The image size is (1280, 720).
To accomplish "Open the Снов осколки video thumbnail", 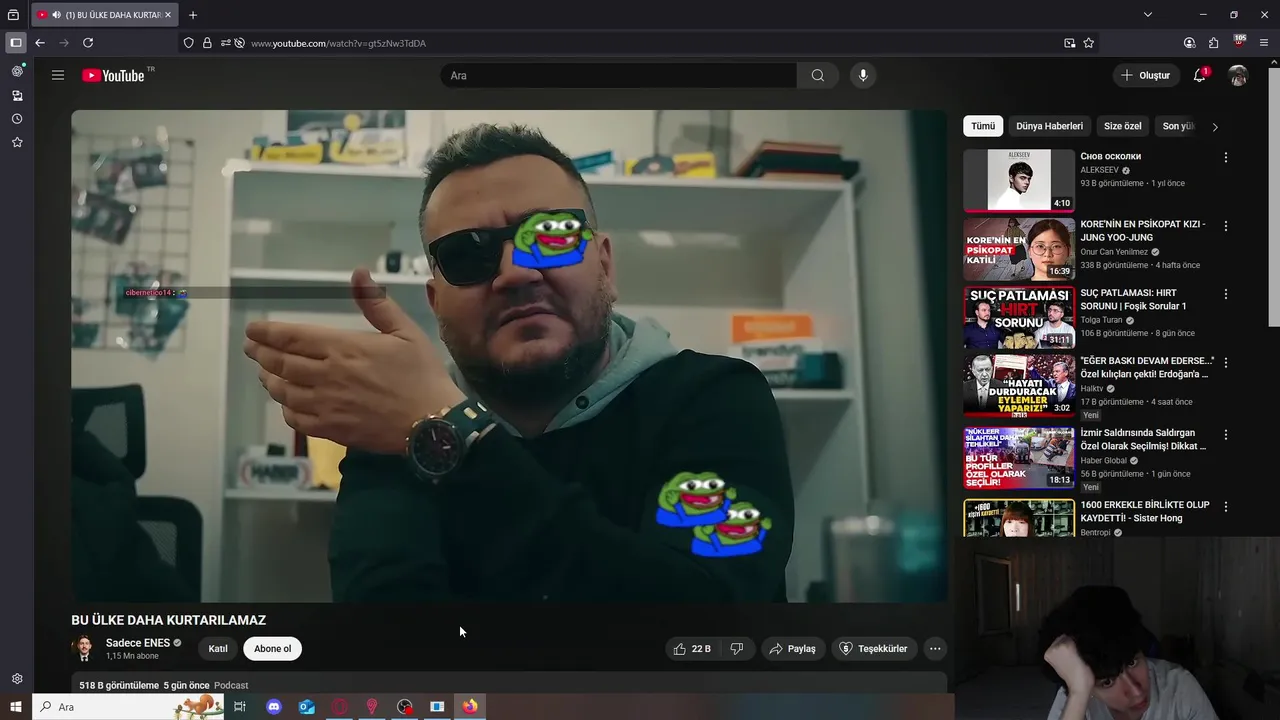I will click(x=1019, y=181).
